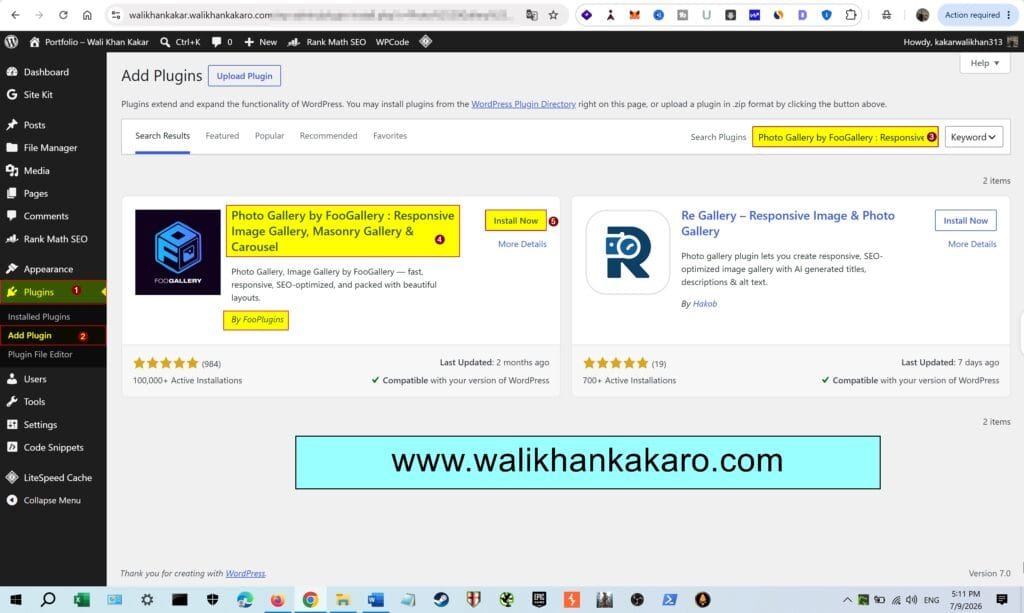Screen dimensions: 1024x613
Task: Open Windows taskbar search
Action: click(x=48, y=599)
